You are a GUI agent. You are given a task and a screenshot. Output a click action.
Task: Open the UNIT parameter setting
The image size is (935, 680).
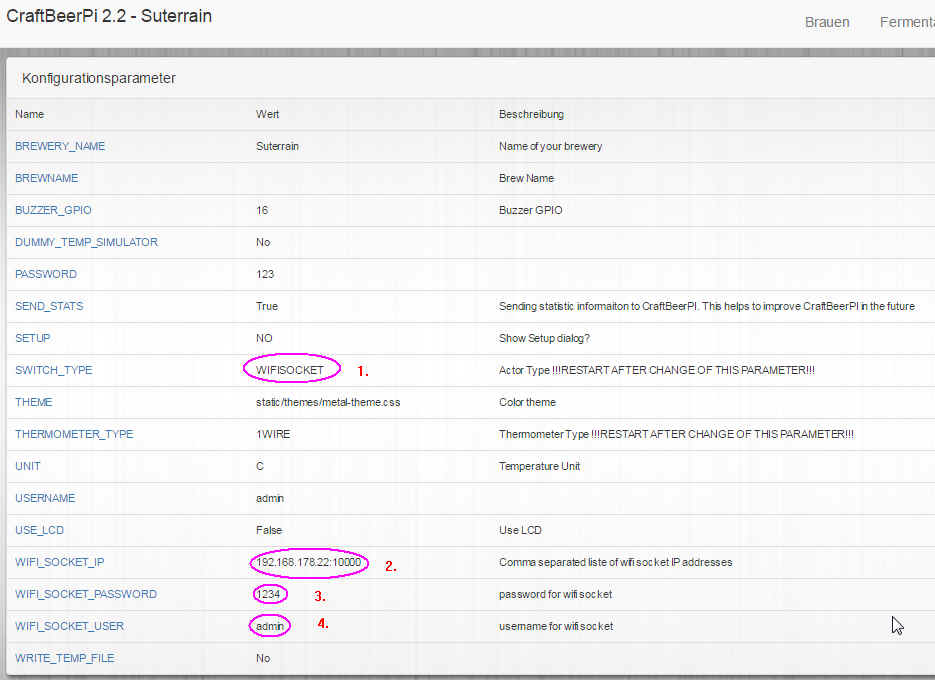click(28, 466)
